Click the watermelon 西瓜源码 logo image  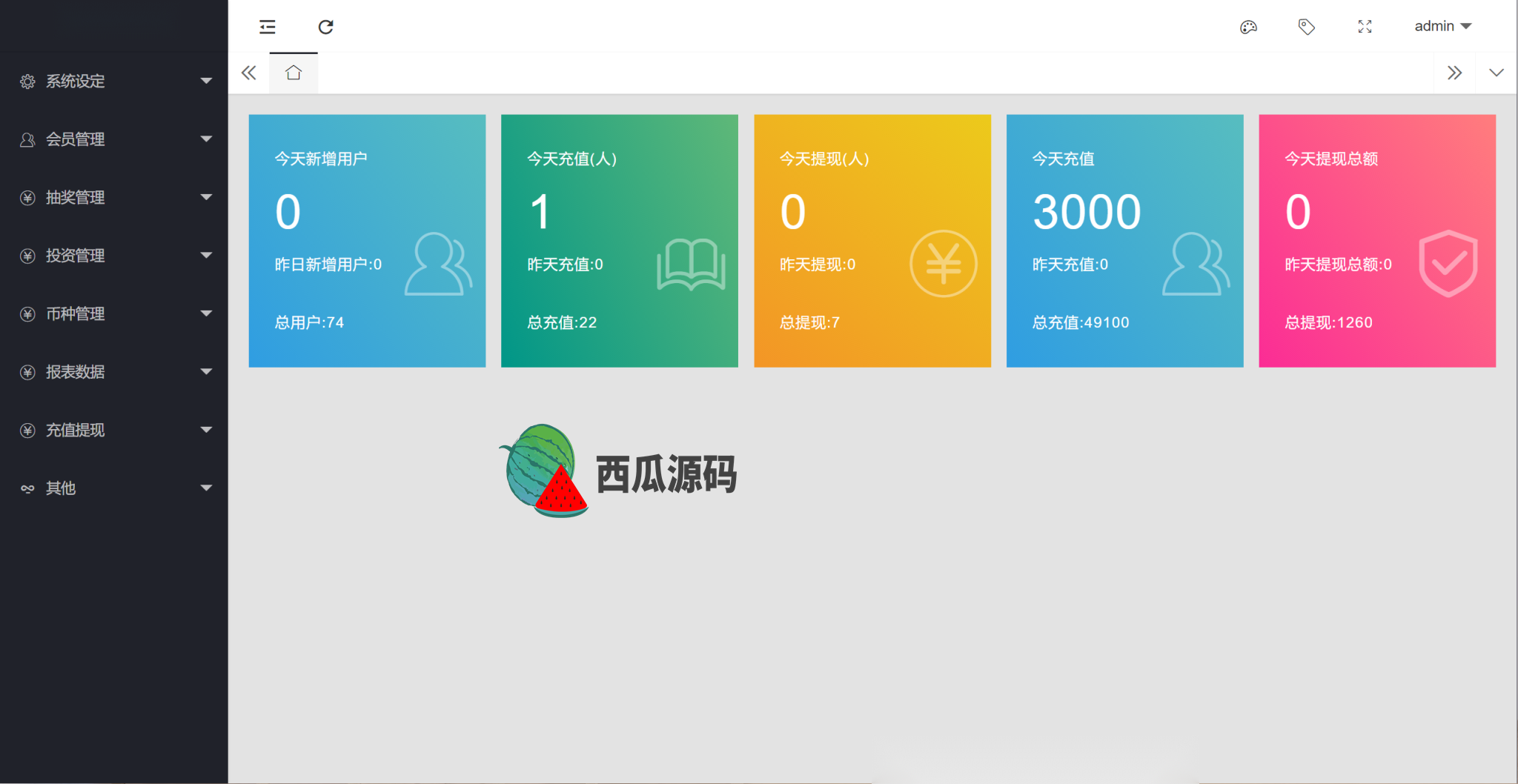click(617, 471)
